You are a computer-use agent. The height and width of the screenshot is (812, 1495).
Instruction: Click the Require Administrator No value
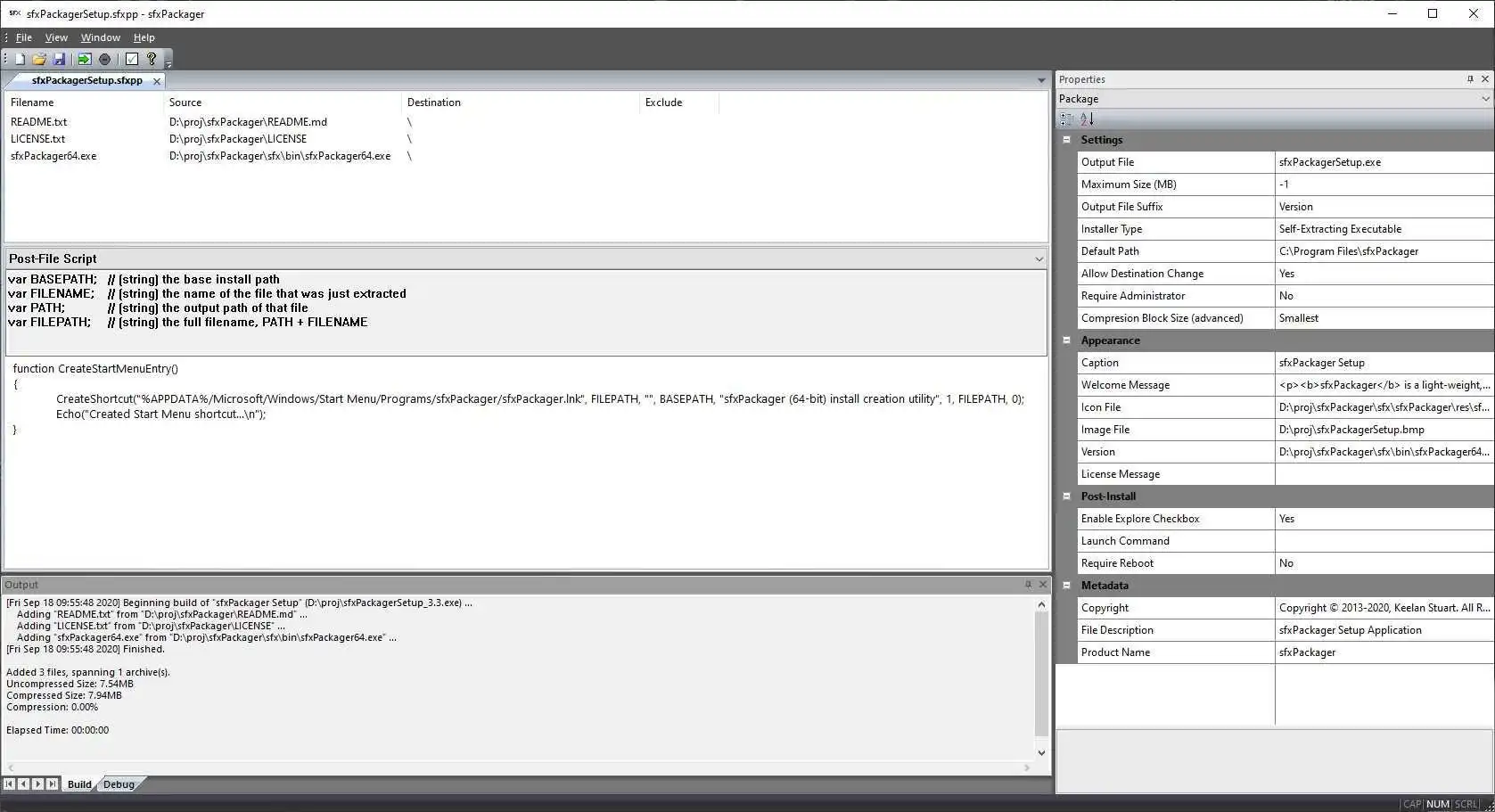coord(1384,296)
